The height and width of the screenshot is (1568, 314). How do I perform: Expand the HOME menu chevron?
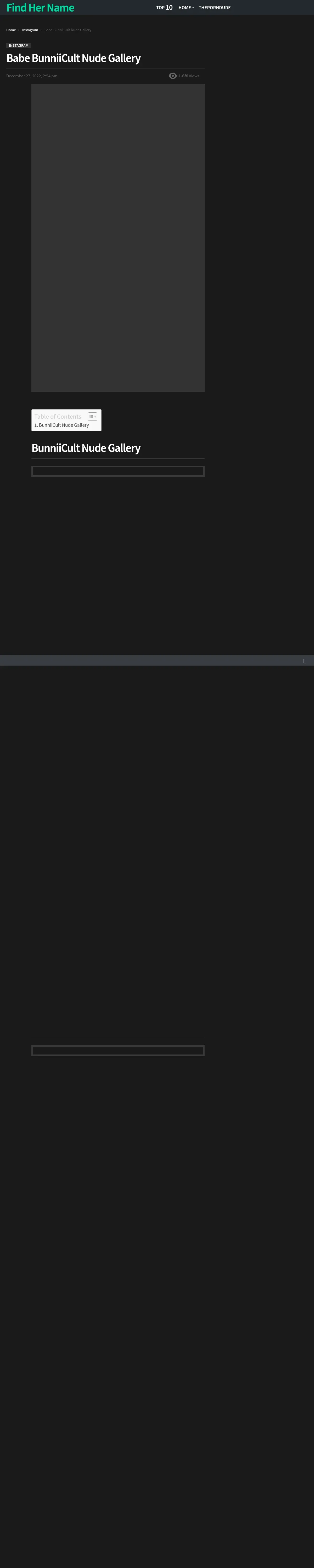193,7
